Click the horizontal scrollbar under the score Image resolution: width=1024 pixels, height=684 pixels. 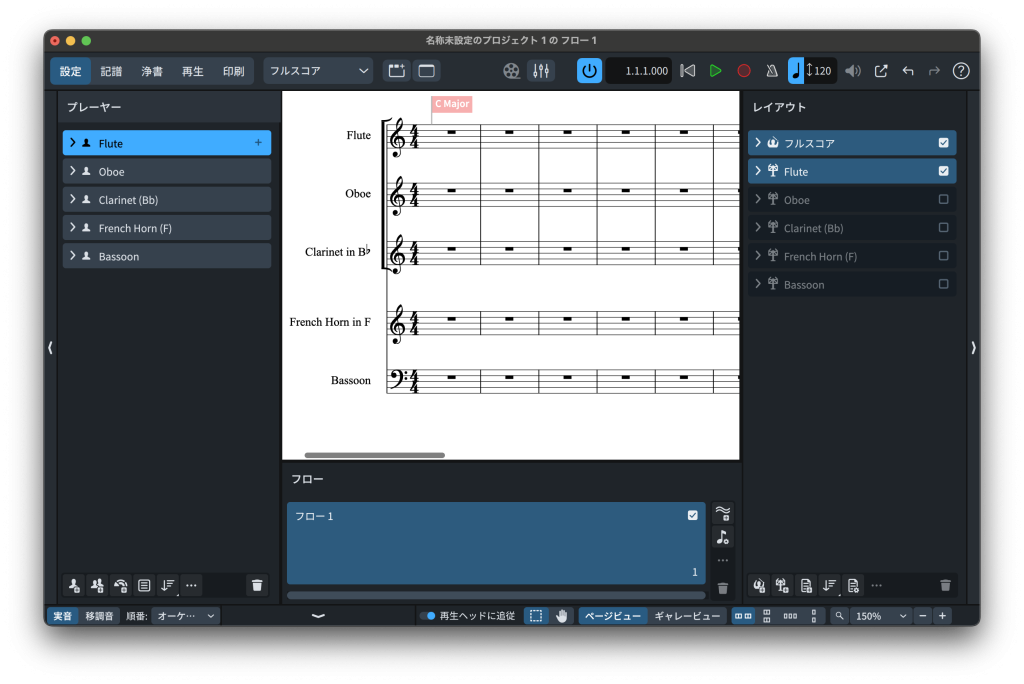(375, 455)
